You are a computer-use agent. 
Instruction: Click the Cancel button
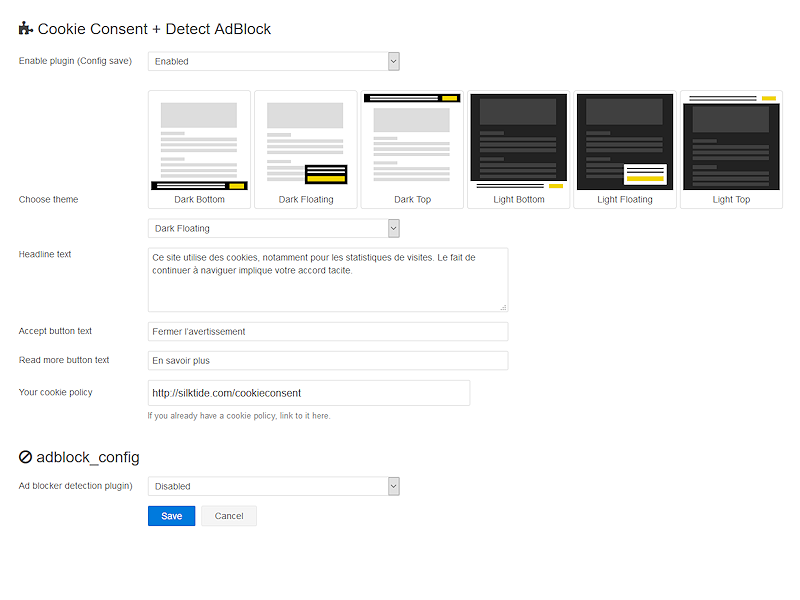pos(229,515)
